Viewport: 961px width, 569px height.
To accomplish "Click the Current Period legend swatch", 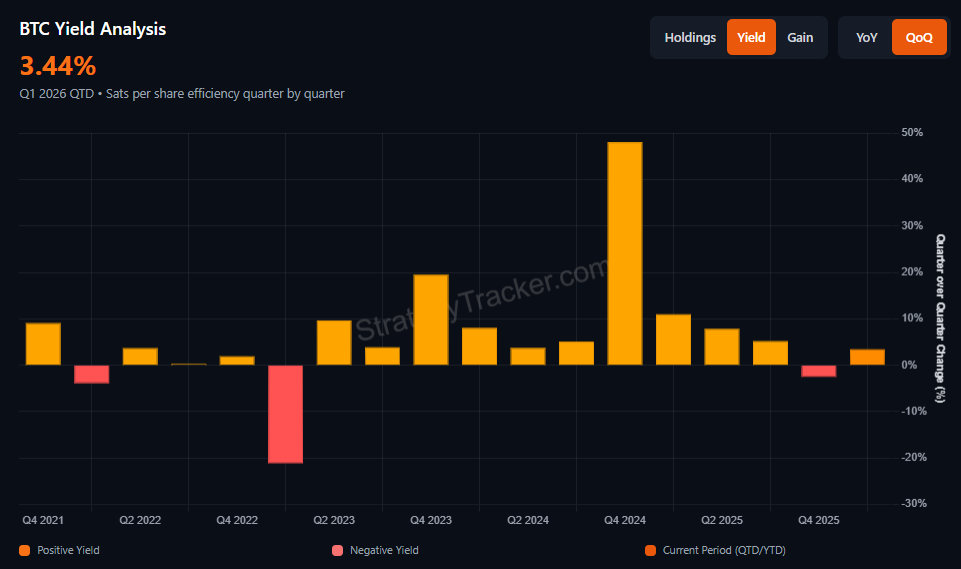I will [650, 550].
